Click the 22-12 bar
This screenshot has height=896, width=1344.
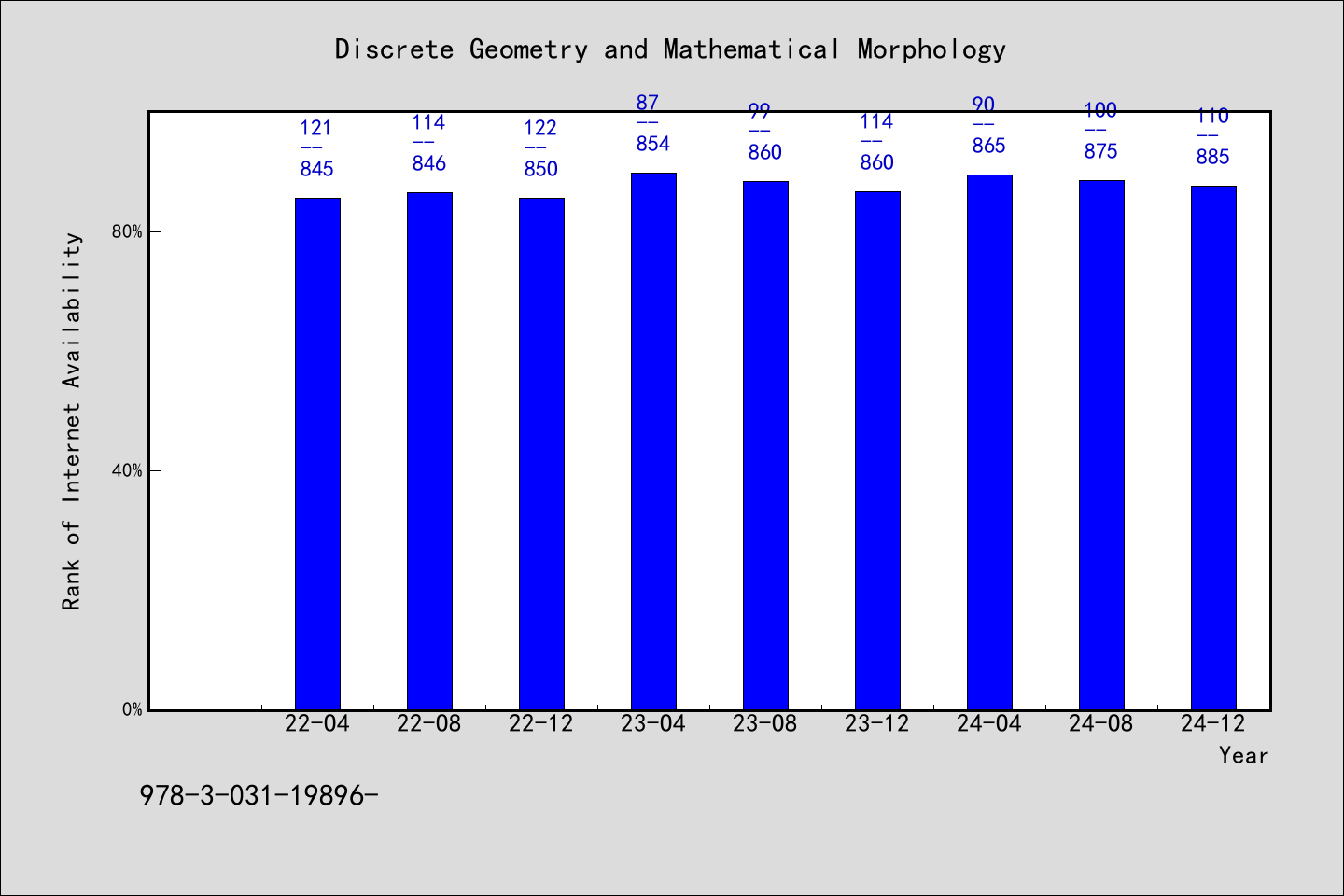coord(541,454)
